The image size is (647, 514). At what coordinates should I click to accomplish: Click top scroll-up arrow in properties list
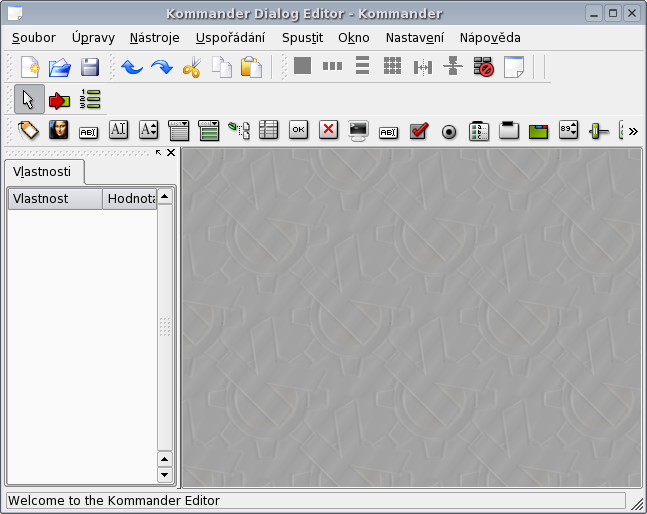pos(165,196)
